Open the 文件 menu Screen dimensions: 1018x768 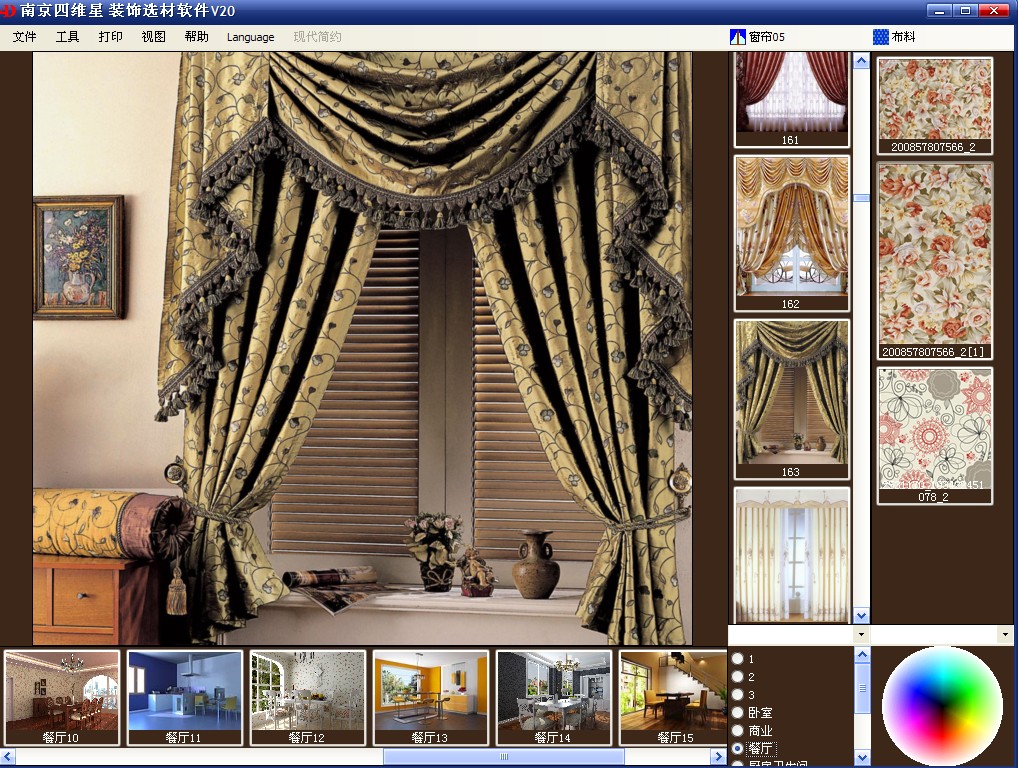tap(25, 37)
